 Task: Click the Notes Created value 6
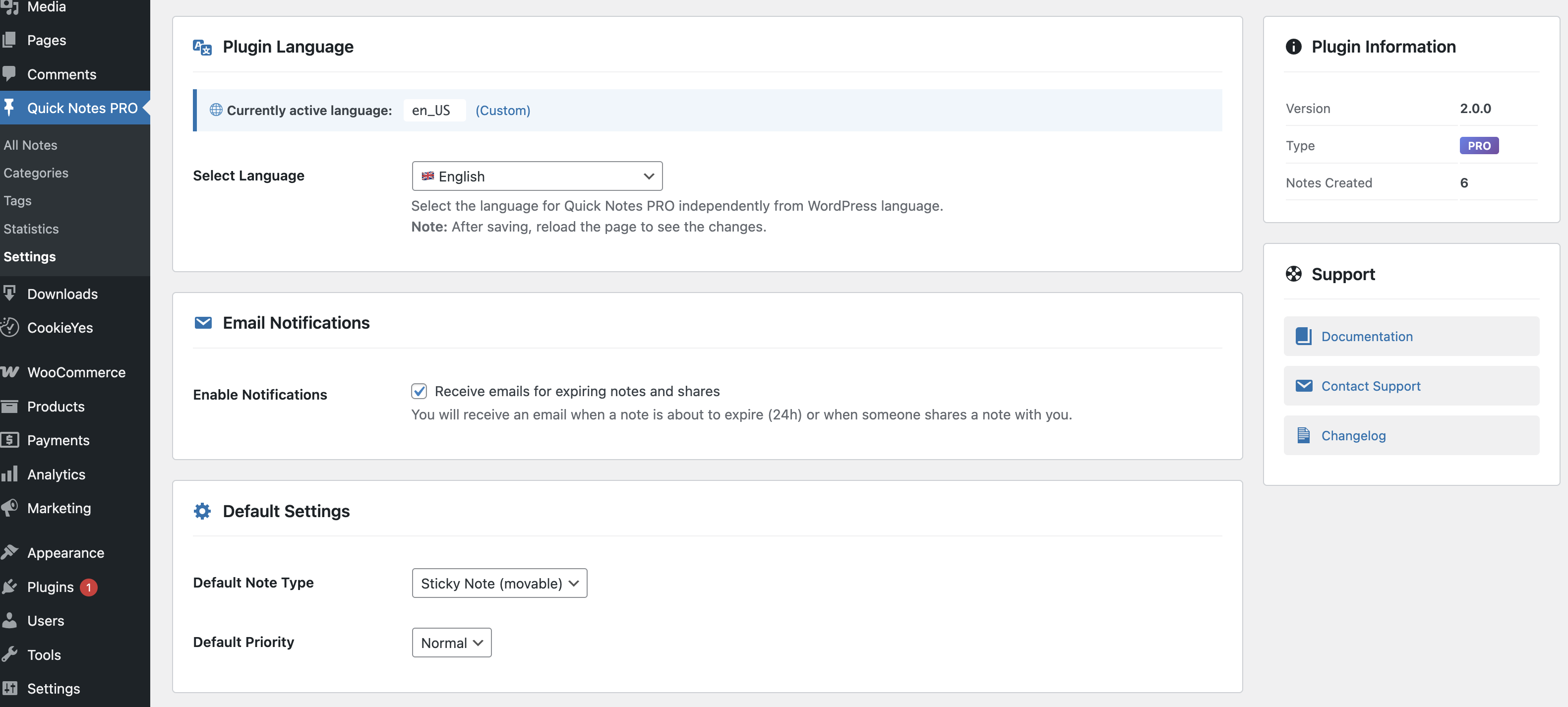[1464, 182]
